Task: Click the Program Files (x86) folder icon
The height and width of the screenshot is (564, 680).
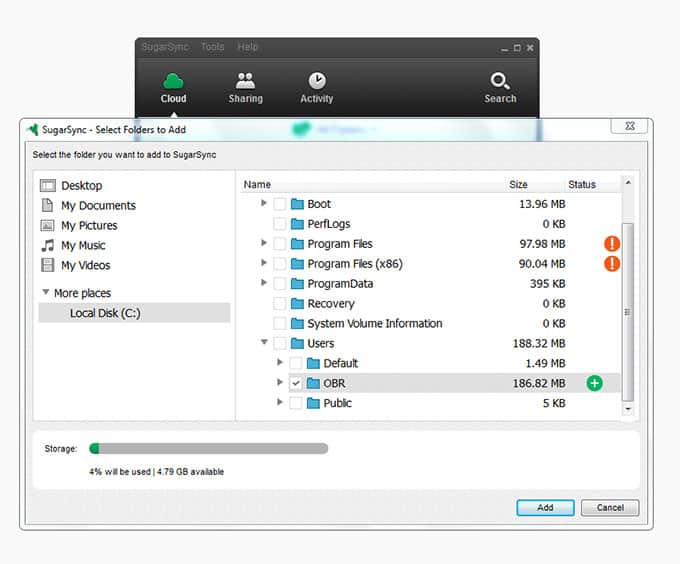Action: [x=297, y=264]
